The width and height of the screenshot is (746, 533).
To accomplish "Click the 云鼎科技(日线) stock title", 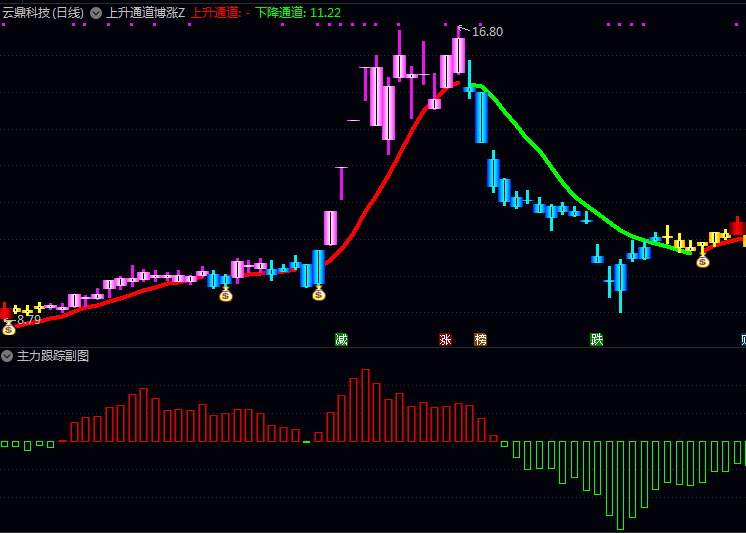I will click(43, 13).
